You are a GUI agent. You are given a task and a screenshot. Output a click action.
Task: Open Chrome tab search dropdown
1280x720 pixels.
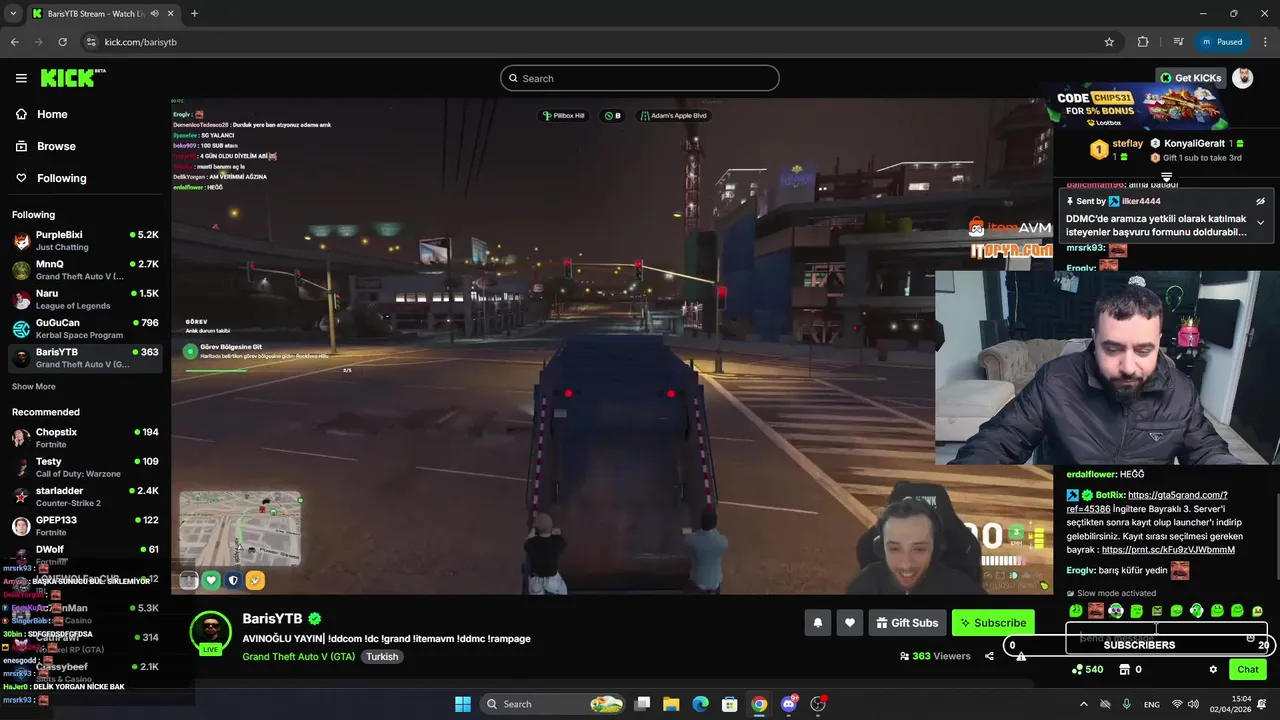[x=15, y=14]
